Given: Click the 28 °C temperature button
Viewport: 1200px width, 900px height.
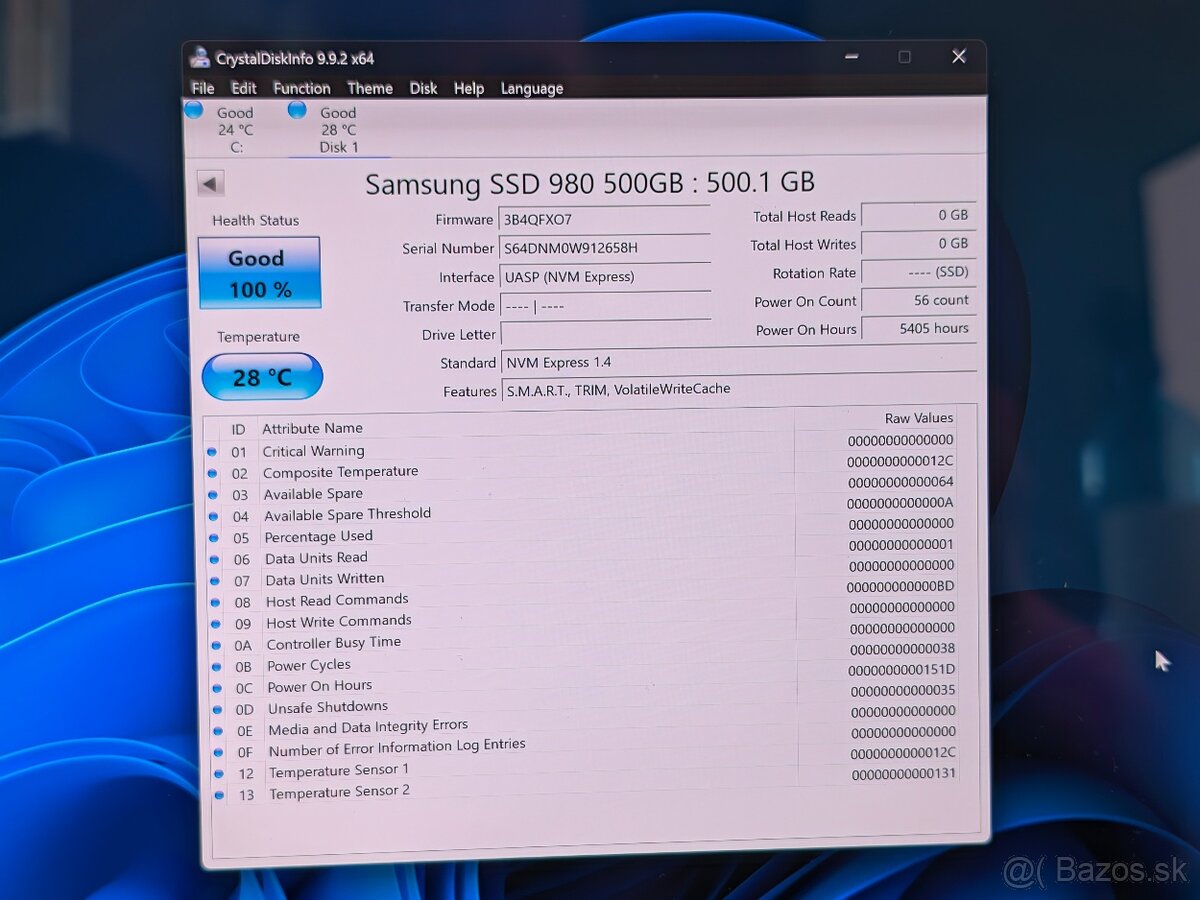Looking at the screenshot, I should (262, 377).
